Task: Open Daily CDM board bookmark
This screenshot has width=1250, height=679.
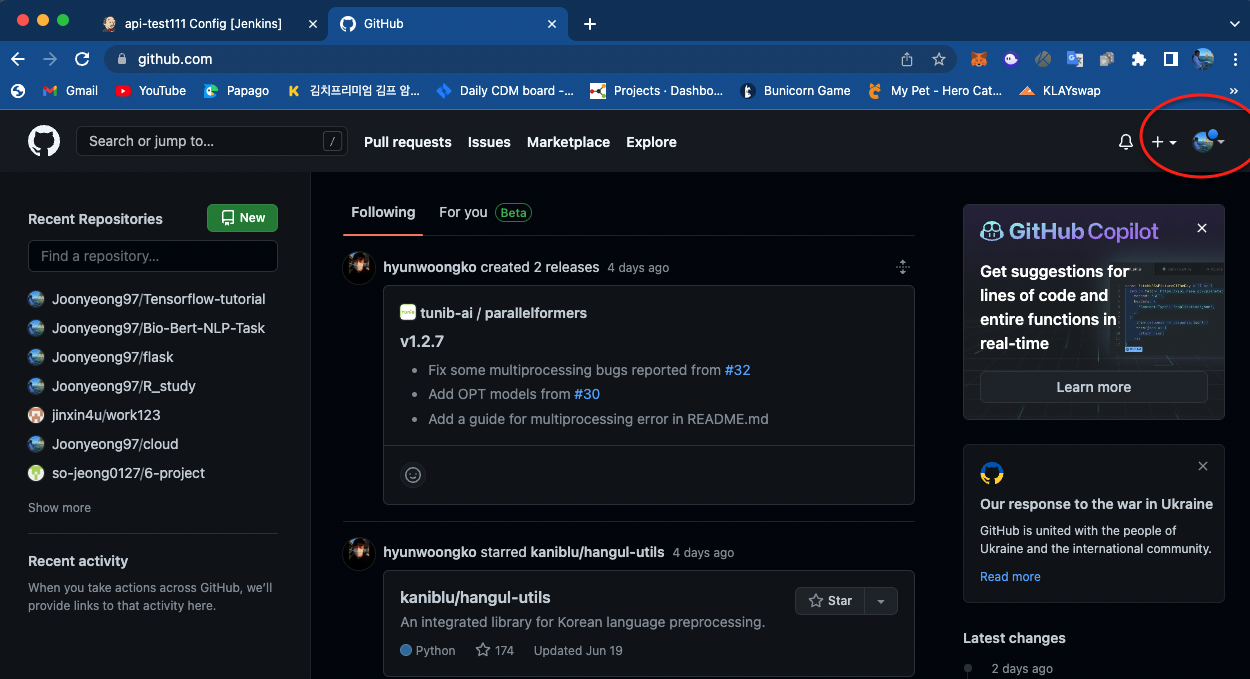Action: (x=505, y=90)
